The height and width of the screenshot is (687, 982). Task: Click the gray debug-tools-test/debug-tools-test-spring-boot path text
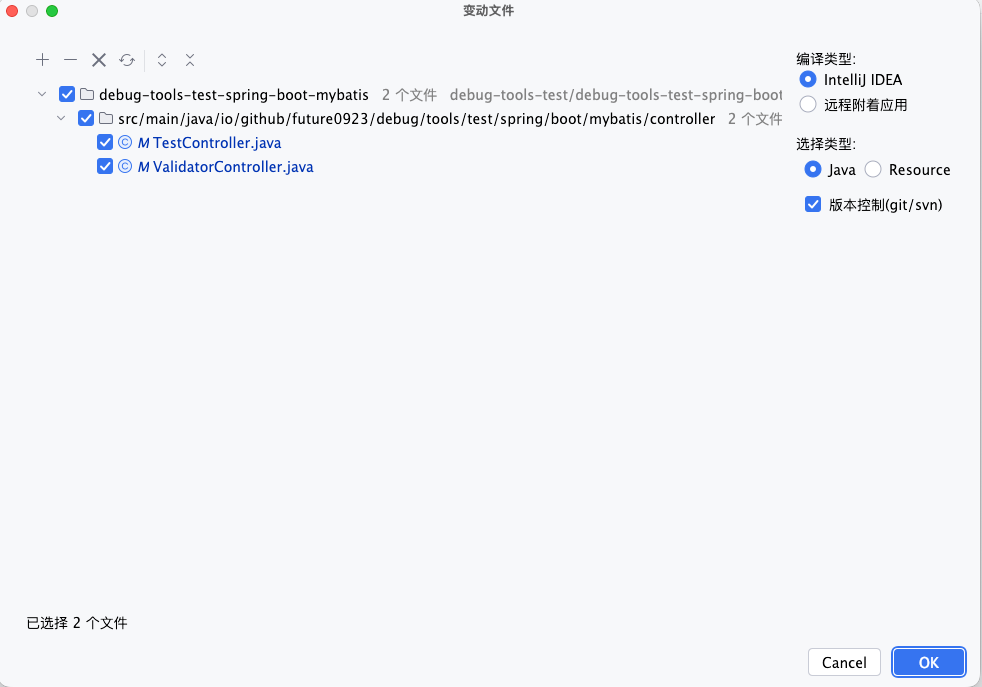[x=616, y=95]
